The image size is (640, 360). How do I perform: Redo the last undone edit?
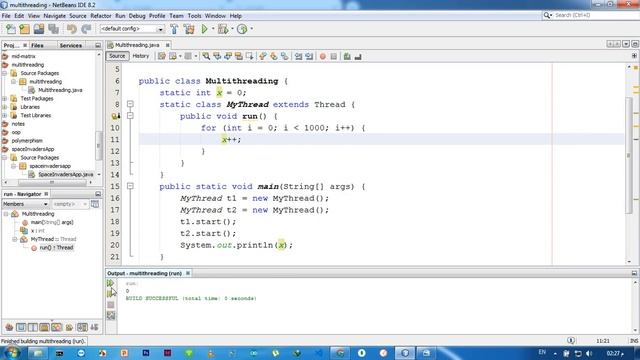tap(86, 29)
